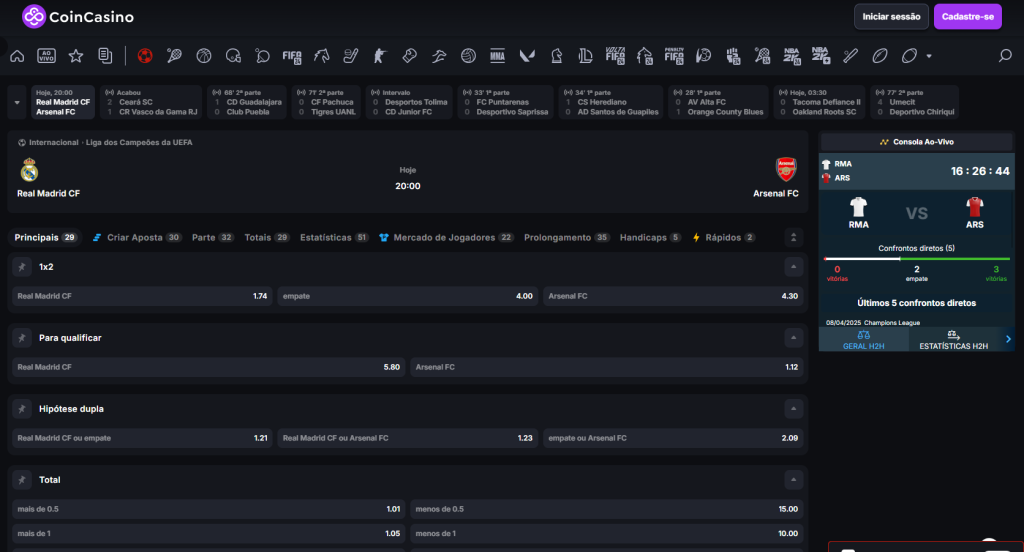Select the greyhound racing icon
Image resolution: width=1024 pixels, height=552 pixels.
pos(439,56)
